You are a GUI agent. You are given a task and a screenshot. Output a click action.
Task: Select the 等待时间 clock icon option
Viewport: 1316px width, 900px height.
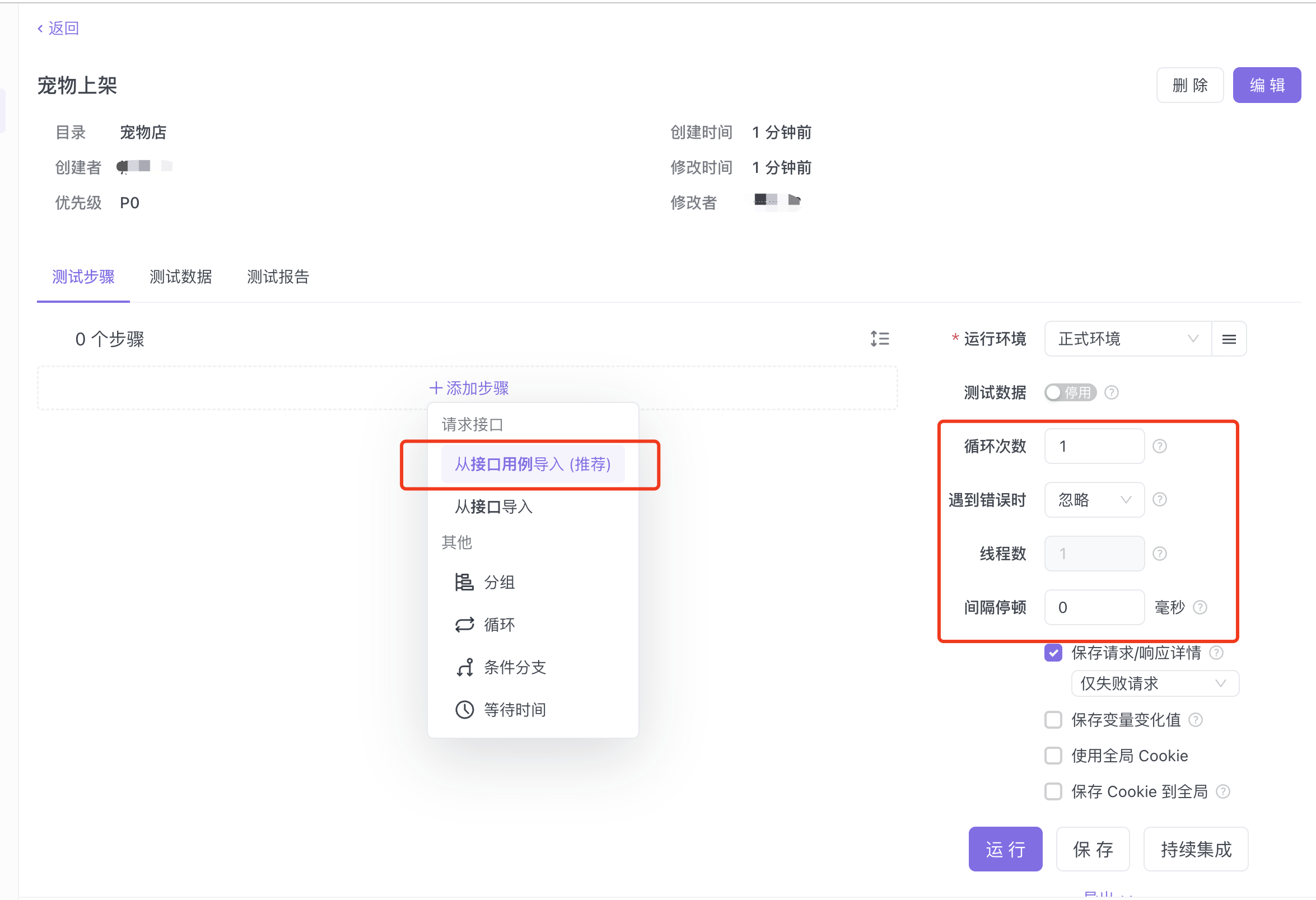[x=464, y=709]
